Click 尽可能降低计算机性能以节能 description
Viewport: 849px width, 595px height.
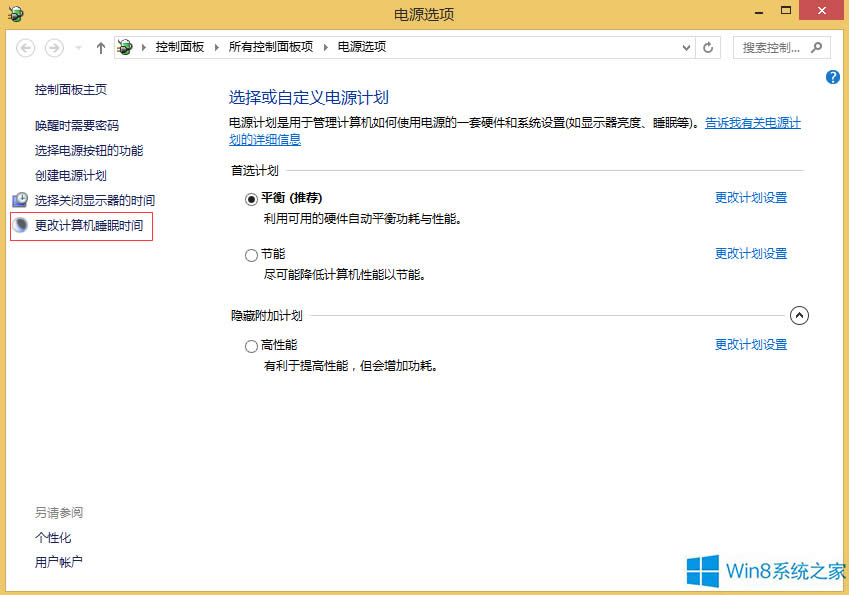pos(345,275)
